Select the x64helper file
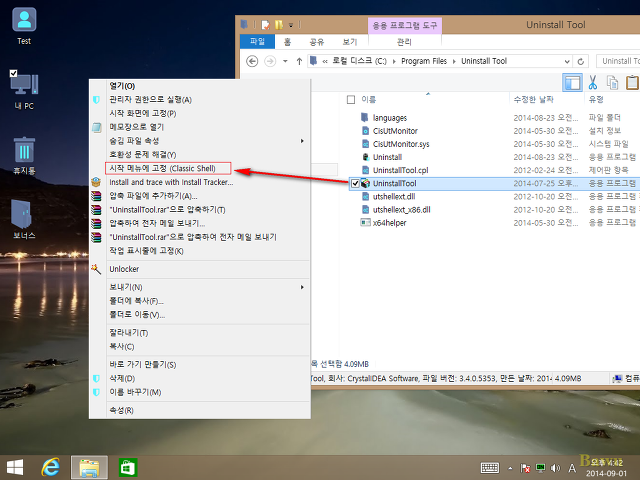 (x=389, y=223)
